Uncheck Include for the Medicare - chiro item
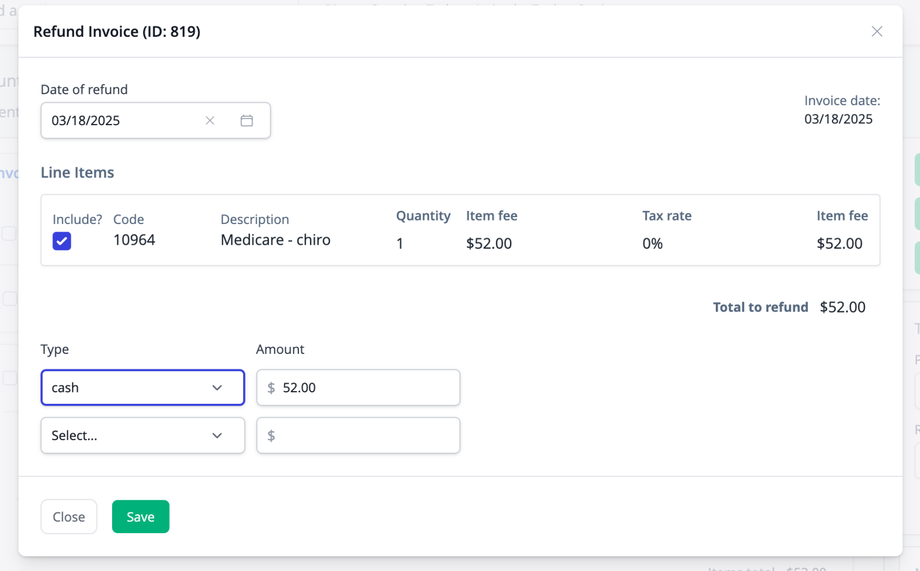 (x=62, y=241)
